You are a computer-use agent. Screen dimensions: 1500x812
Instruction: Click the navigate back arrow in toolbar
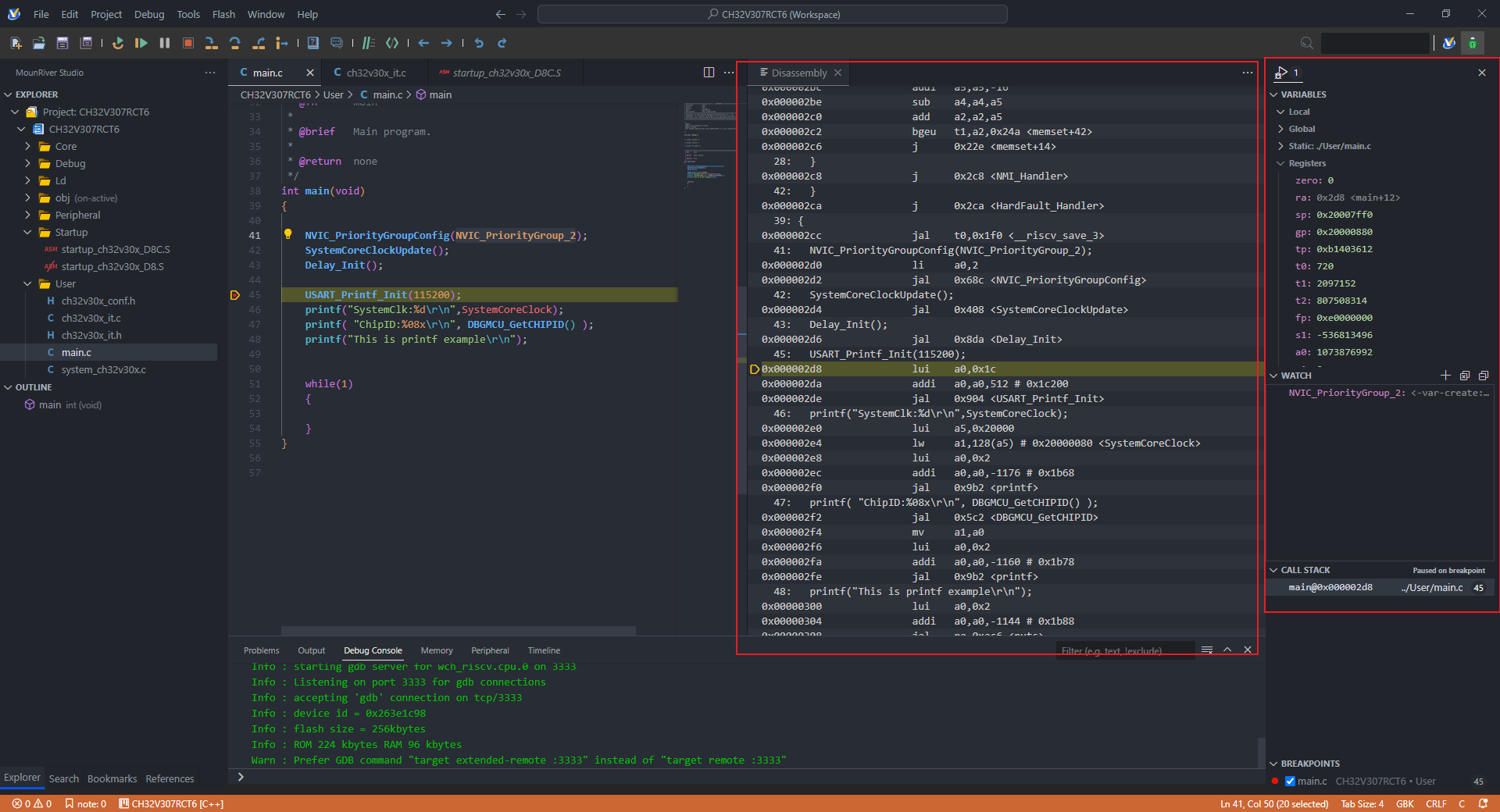click(x=423, y=43)
